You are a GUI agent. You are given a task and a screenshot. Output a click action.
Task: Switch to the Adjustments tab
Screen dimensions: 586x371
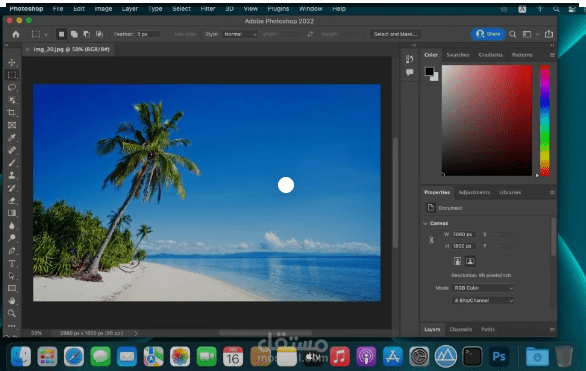coord(474,192)
